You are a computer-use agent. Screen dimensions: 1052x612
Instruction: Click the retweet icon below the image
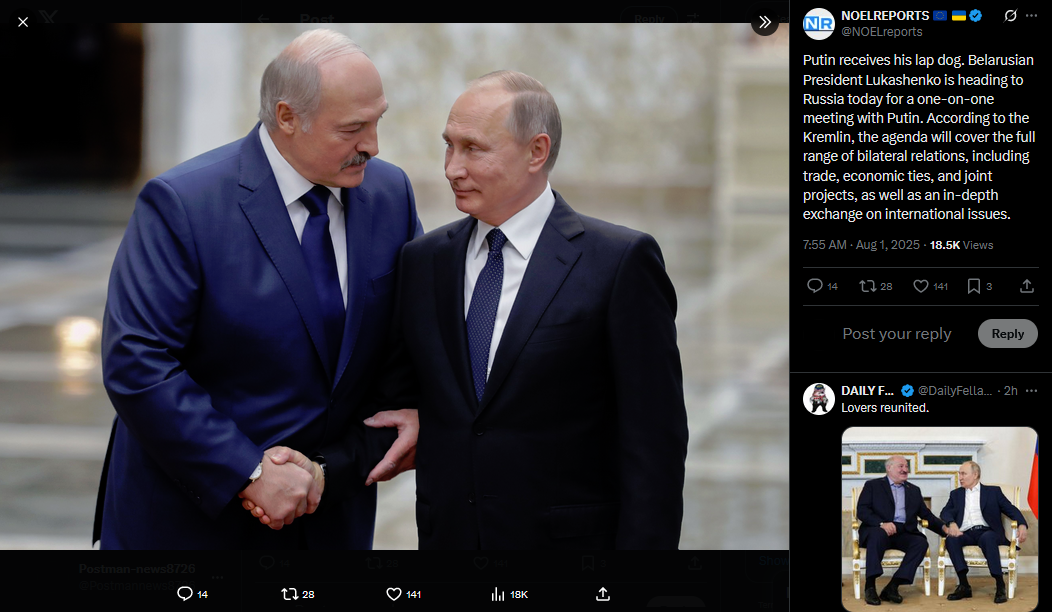(290, 594)
